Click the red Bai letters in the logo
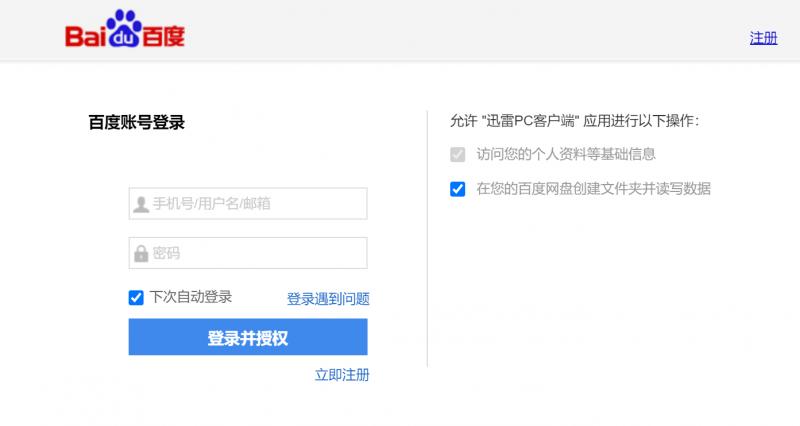 [x=86, y=36]
